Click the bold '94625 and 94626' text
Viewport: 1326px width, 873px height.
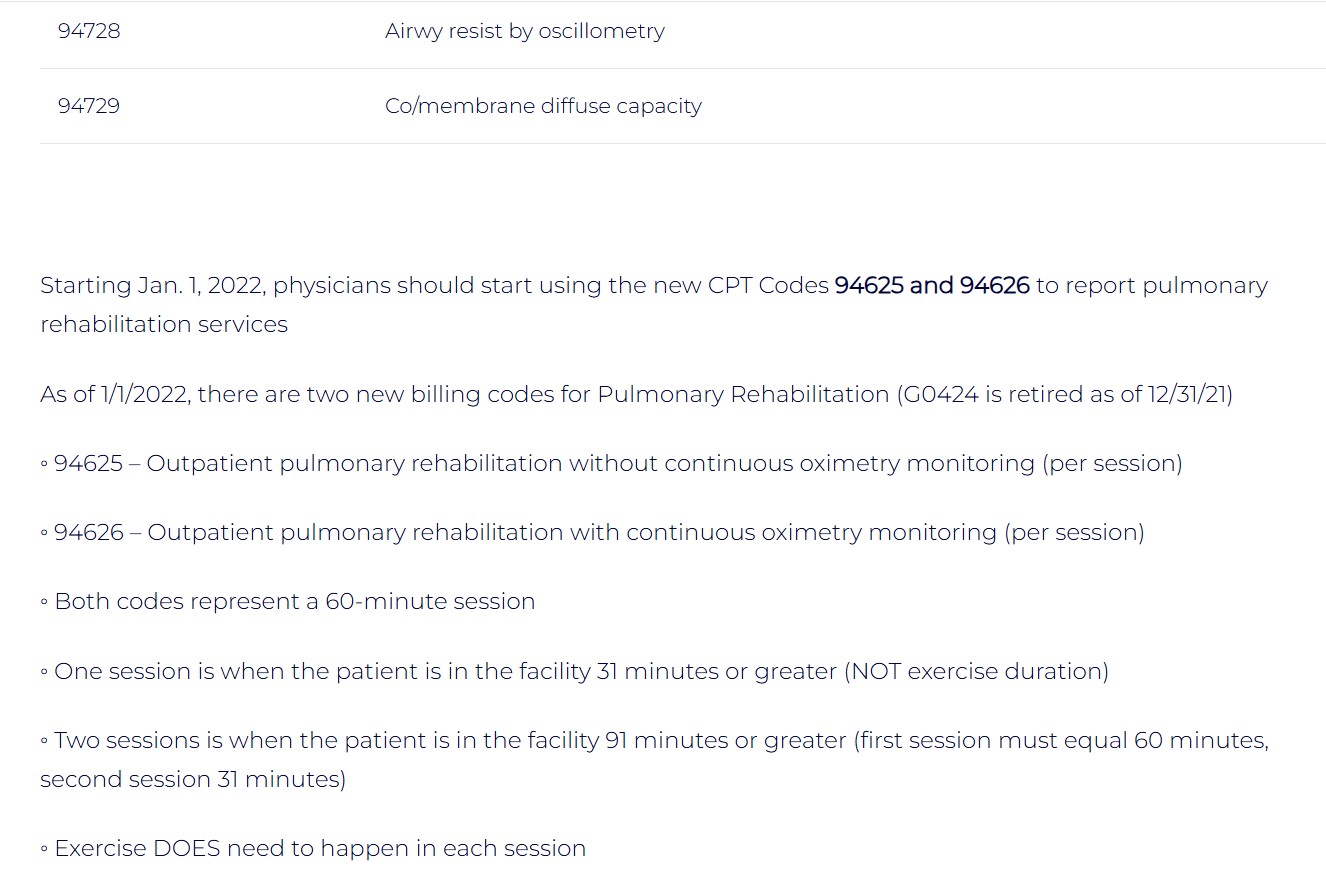point(932,285)
